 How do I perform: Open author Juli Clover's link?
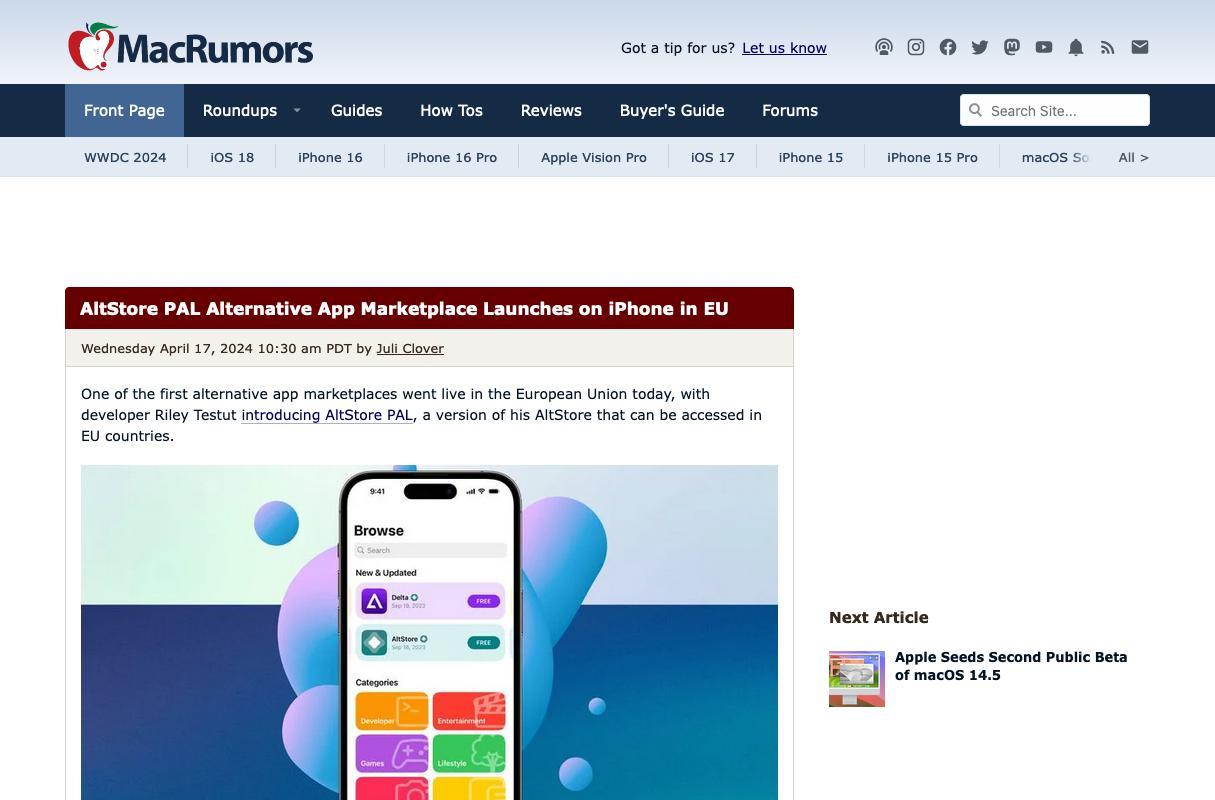pyautogui.click(x=410, y=348)
